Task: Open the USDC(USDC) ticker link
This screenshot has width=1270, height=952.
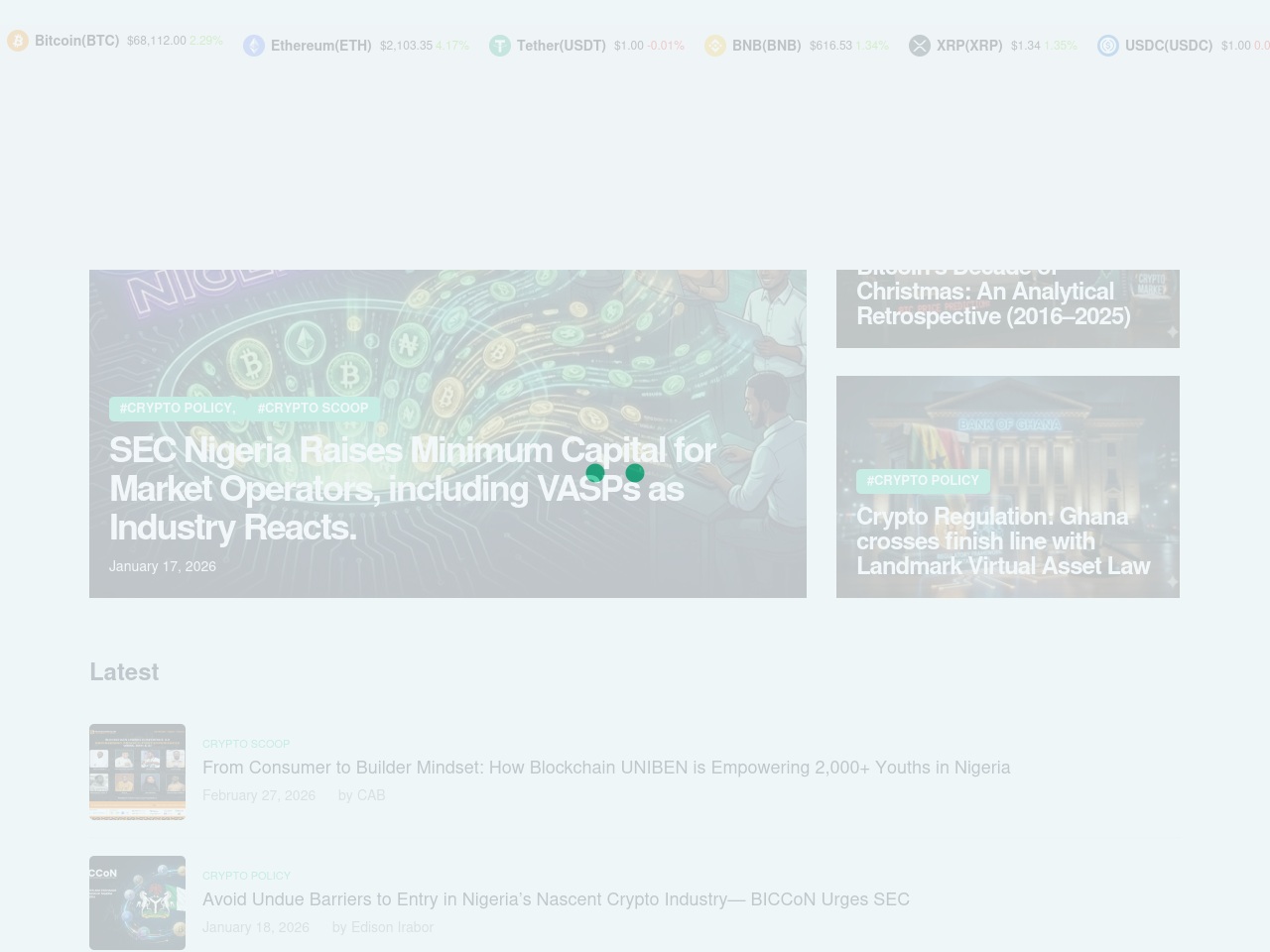Action: 1169,46
